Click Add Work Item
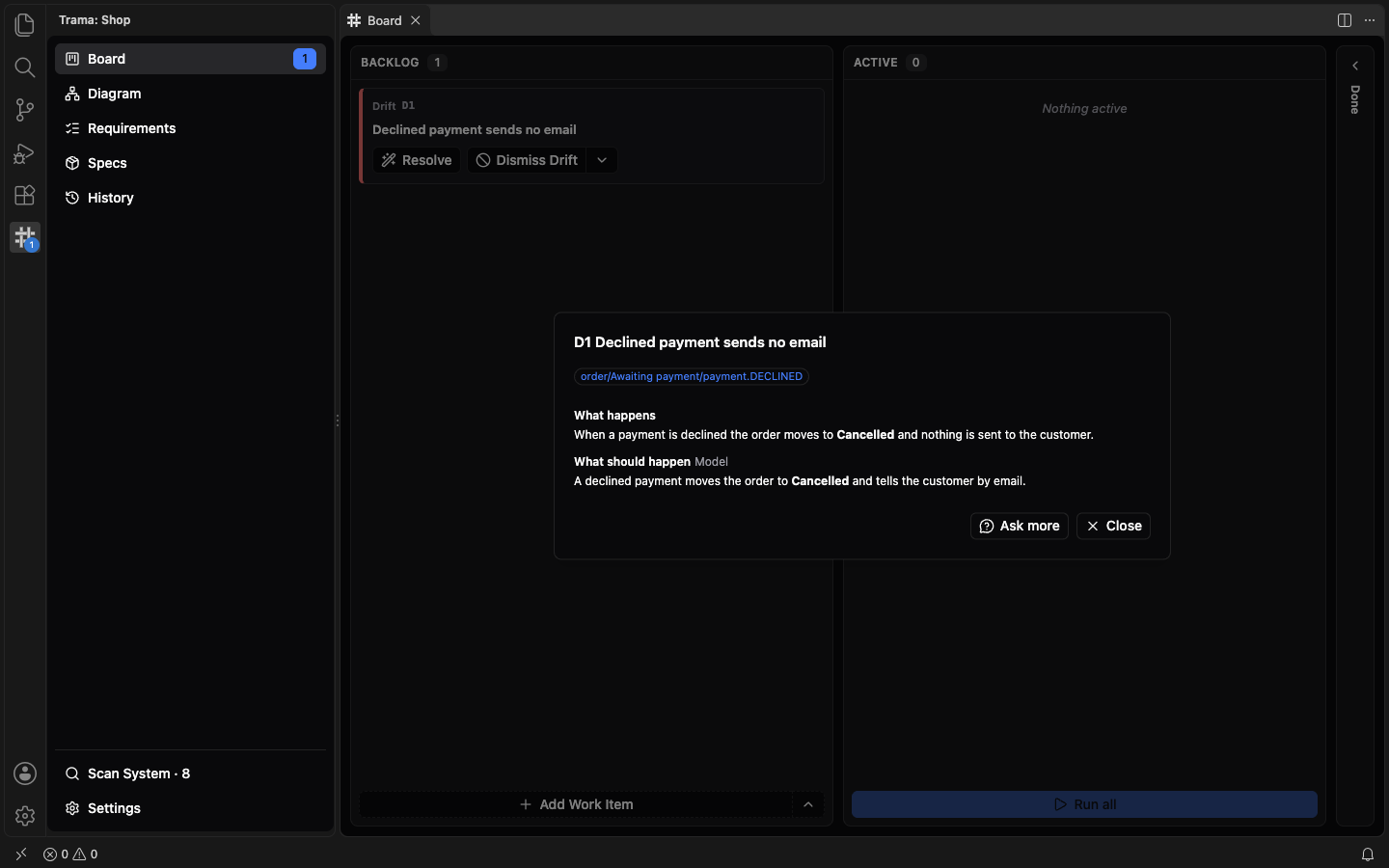This screenshot has height=868, width=1389. tap(577, 804)
